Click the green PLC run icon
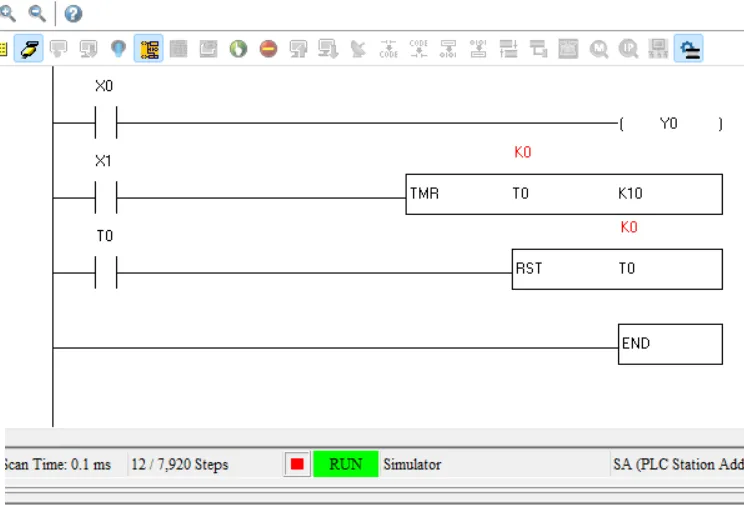744x505 pixels. click(x=238, y=48)
